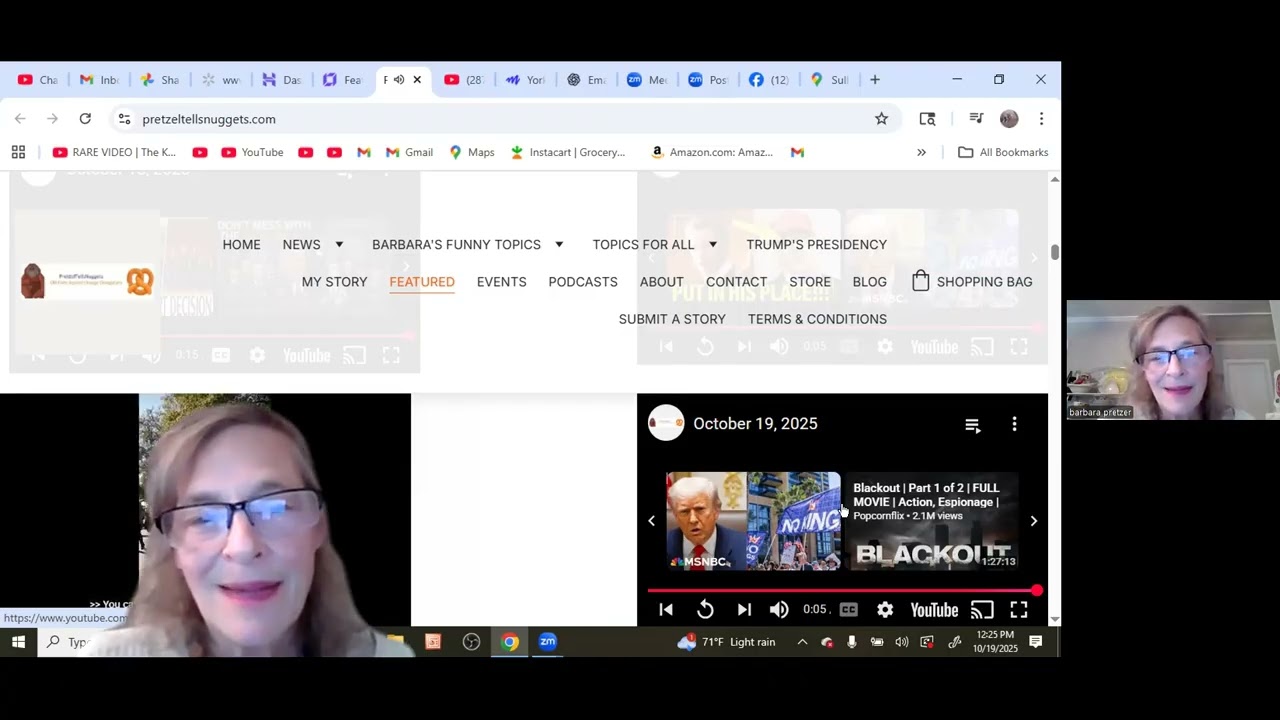Image resolution: width=1280 pixels, height=720 pixels.
Task: Go to the HOME page
Action: click(241, 244)
